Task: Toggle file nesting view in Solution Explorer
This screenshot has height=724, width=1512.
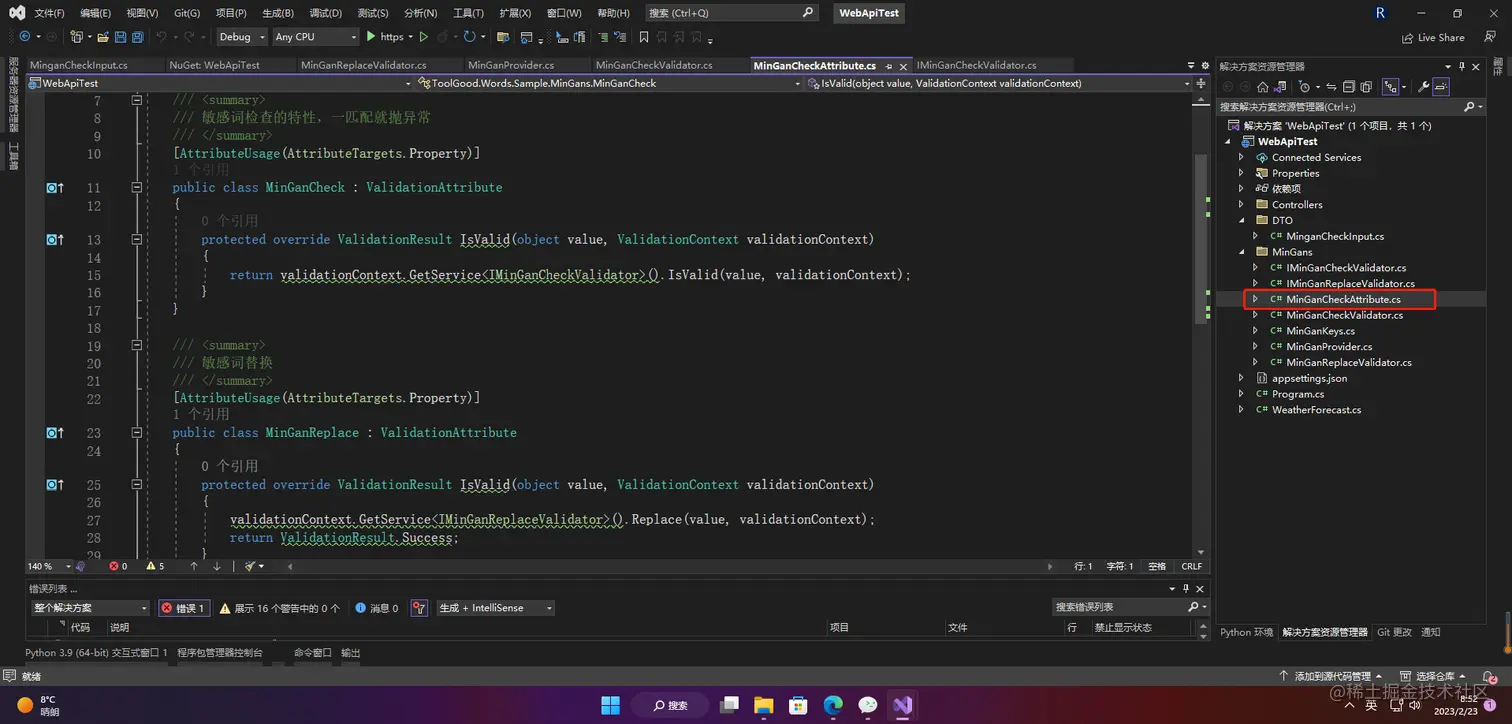Action: click(x=1391, y=87)
